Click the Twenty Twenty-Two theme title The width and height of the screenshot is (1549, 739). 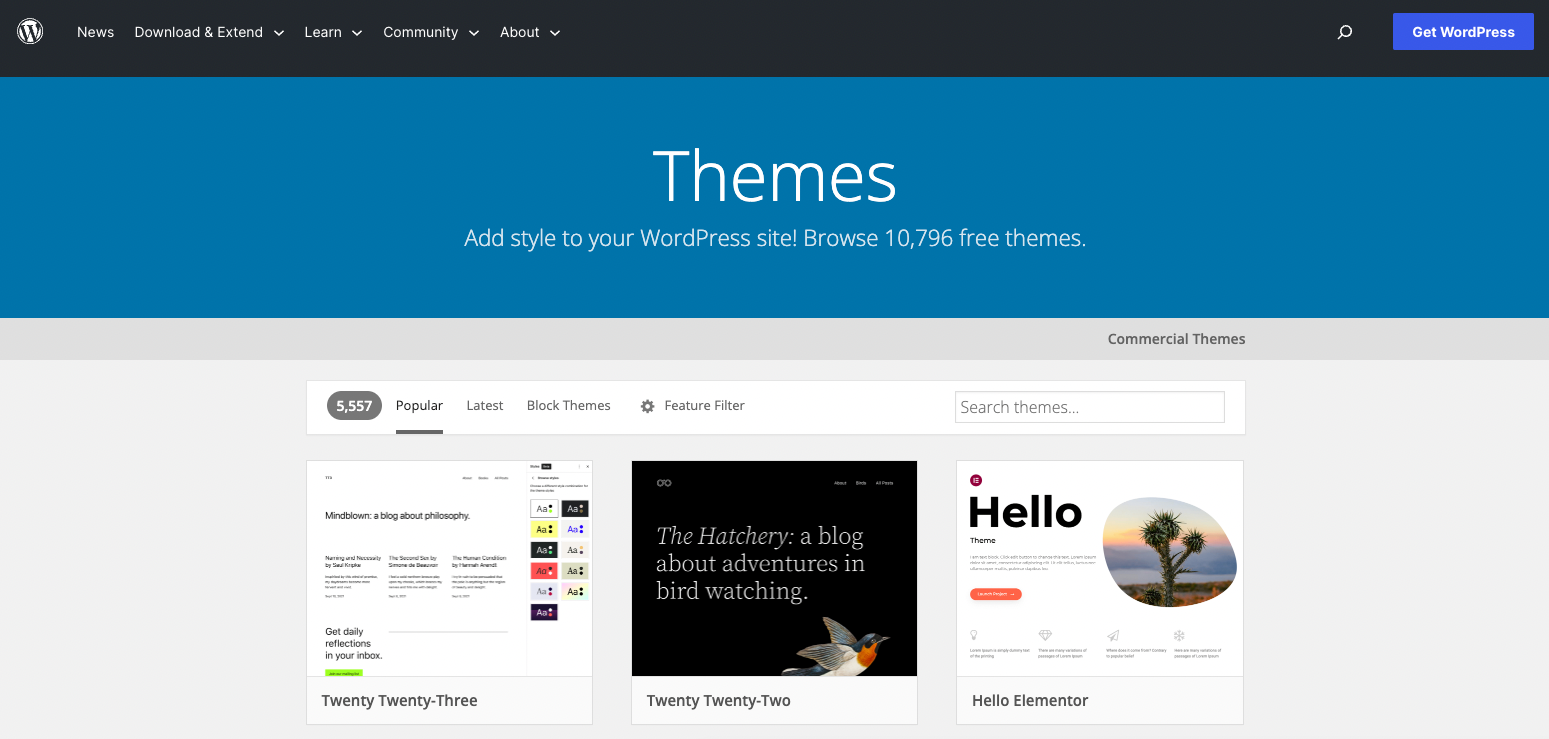718,700
